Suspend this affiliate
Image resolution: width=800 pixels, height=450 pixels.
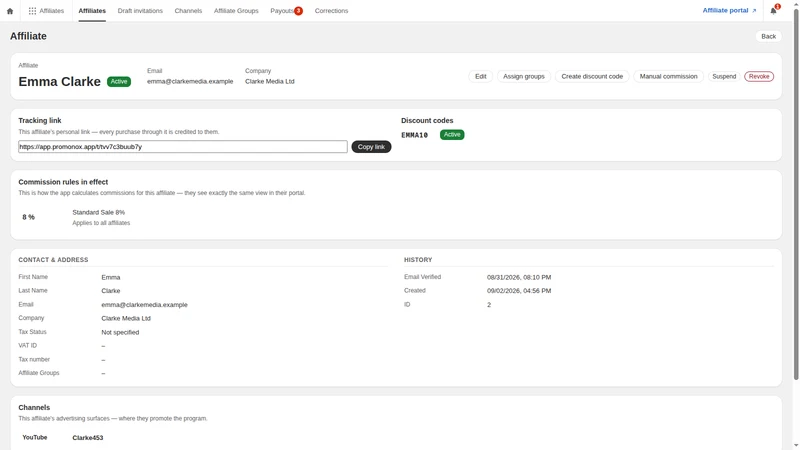724,77
